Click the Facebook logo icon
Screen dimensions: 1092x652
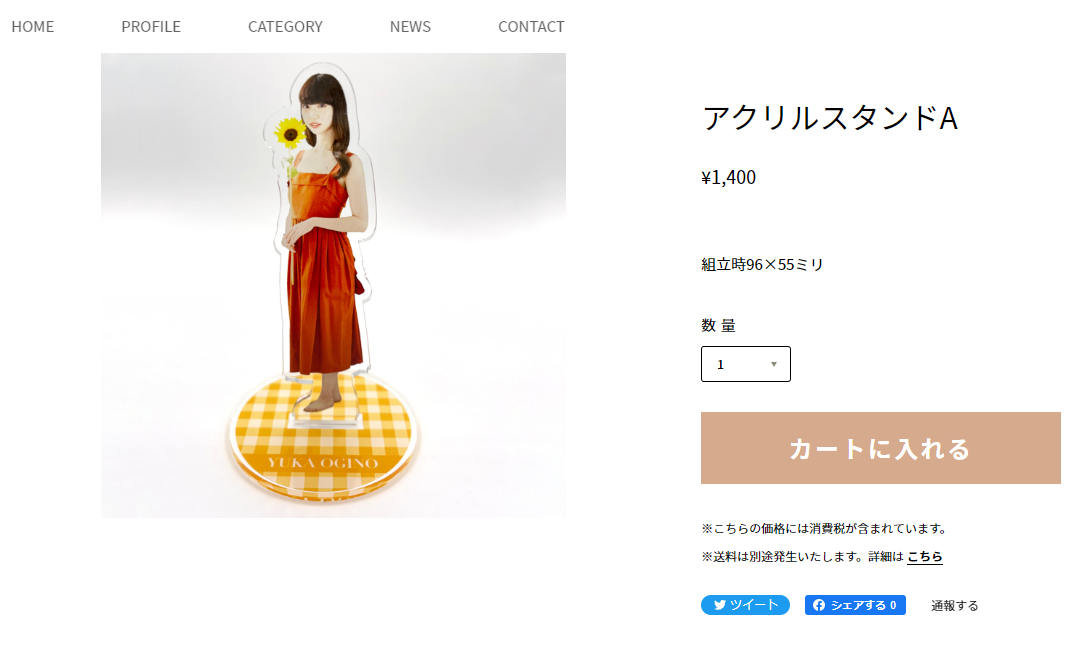coord(818,605)
